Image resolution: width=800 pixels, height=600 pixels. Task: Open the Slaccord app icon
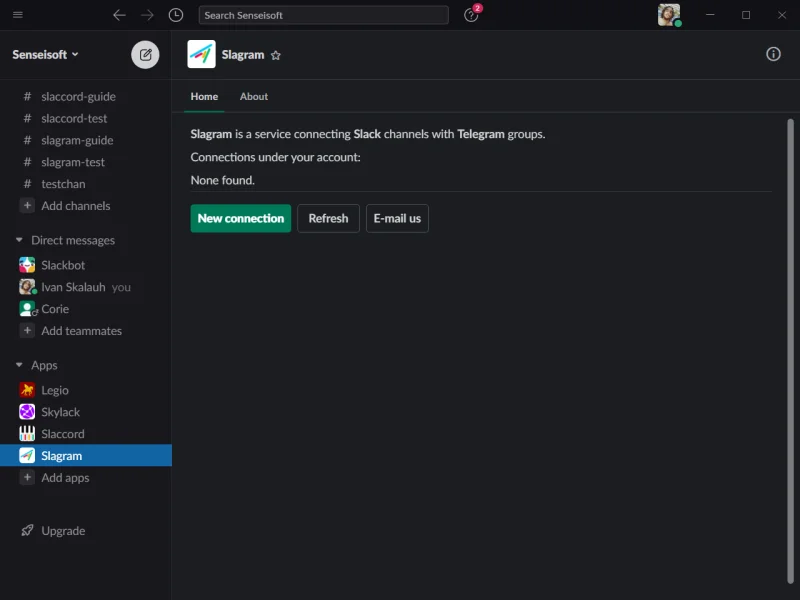27,434
